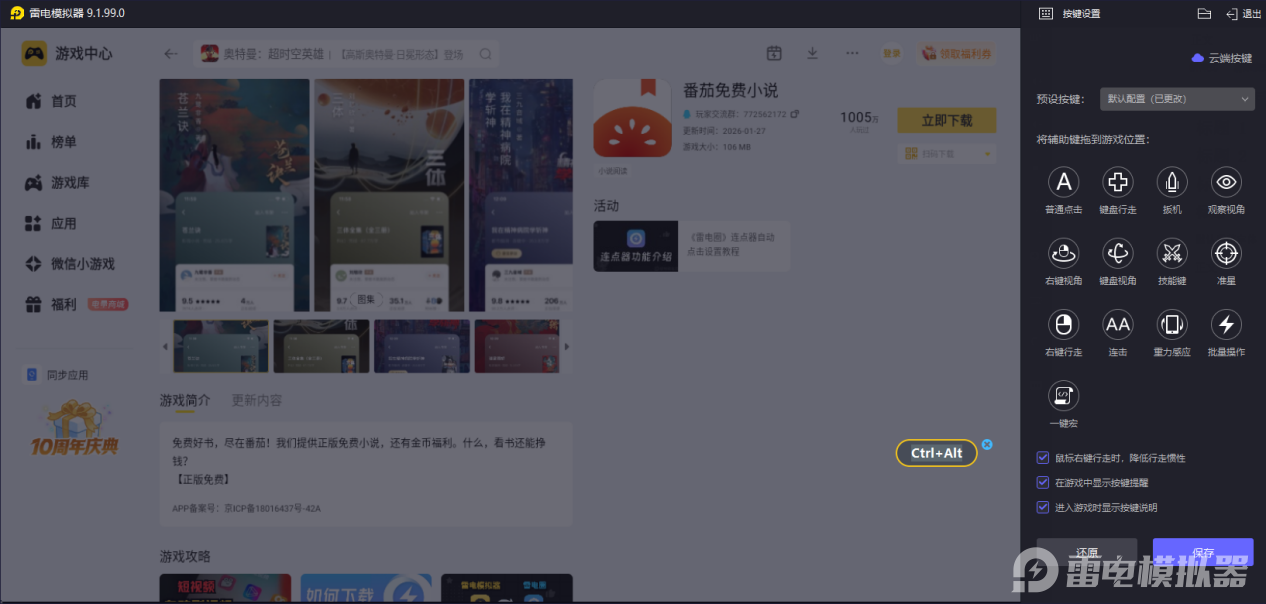Select the 准星 crosshair icon
The width and height of the screenshot is (1266, 604).
click(1226, 253)
